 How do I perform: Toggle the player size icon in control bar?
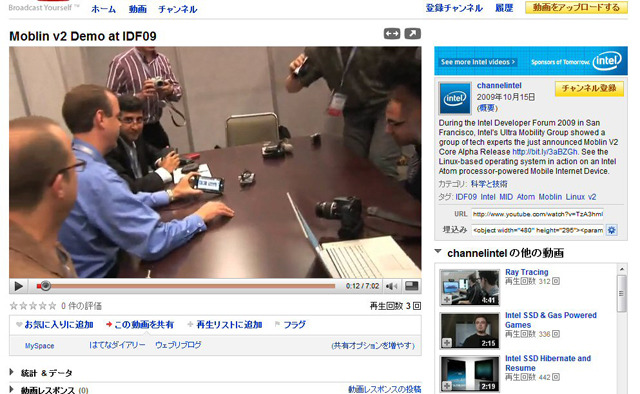pyautogui.click(x=411, y=286)
